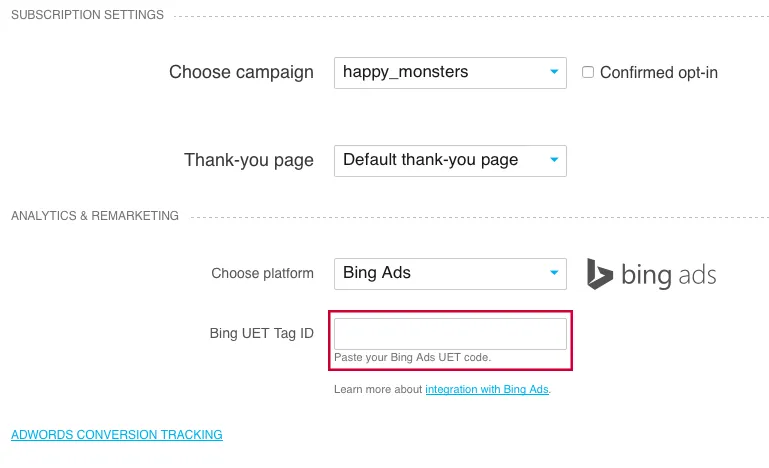The image size is (769, 468).
Task: Click the blue arrow in platform dropdown
Action: click(554, 272)
